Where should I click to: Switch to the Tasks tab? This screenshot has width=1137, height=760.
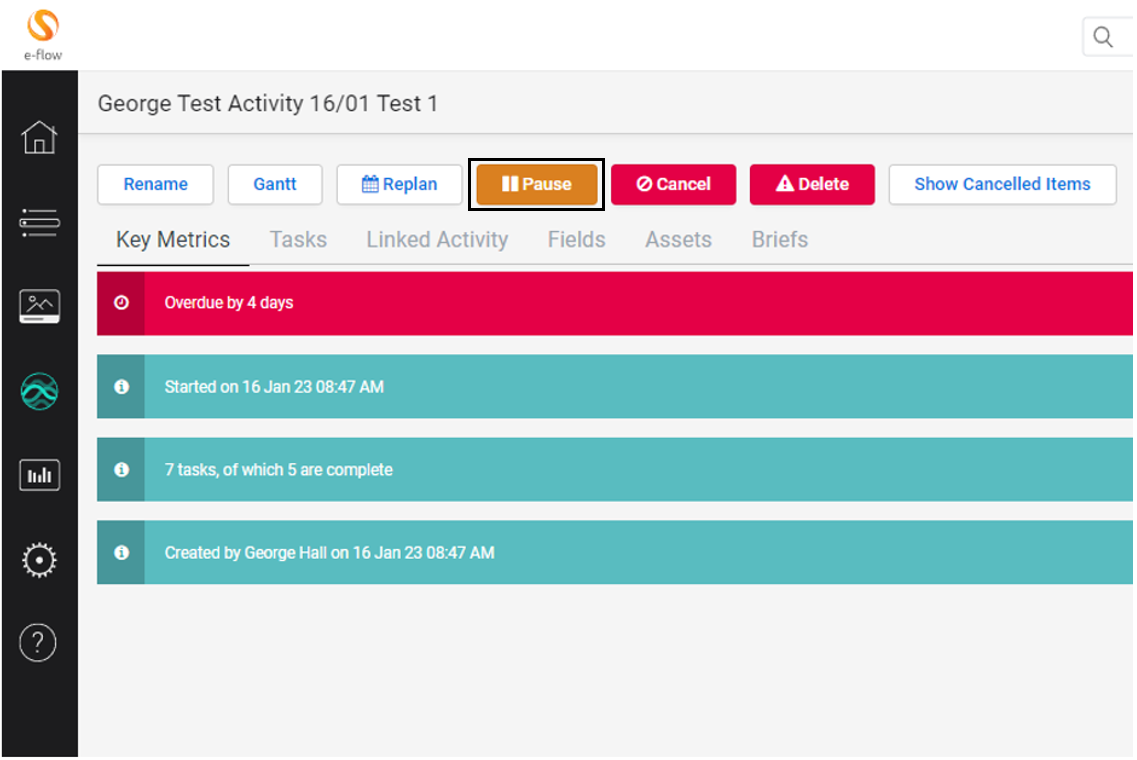298,240
